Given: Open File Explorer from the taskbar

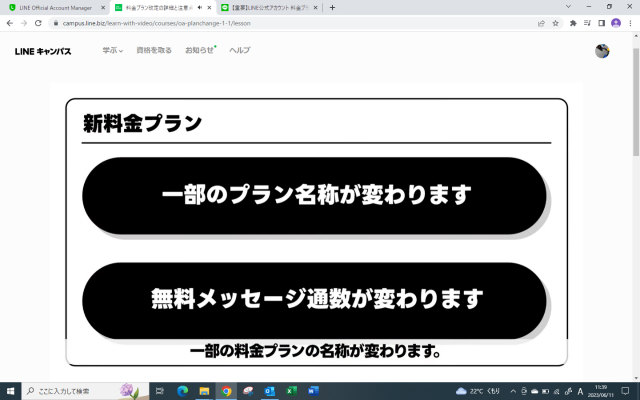Looking at the screenshot, I should click(204, 391).
